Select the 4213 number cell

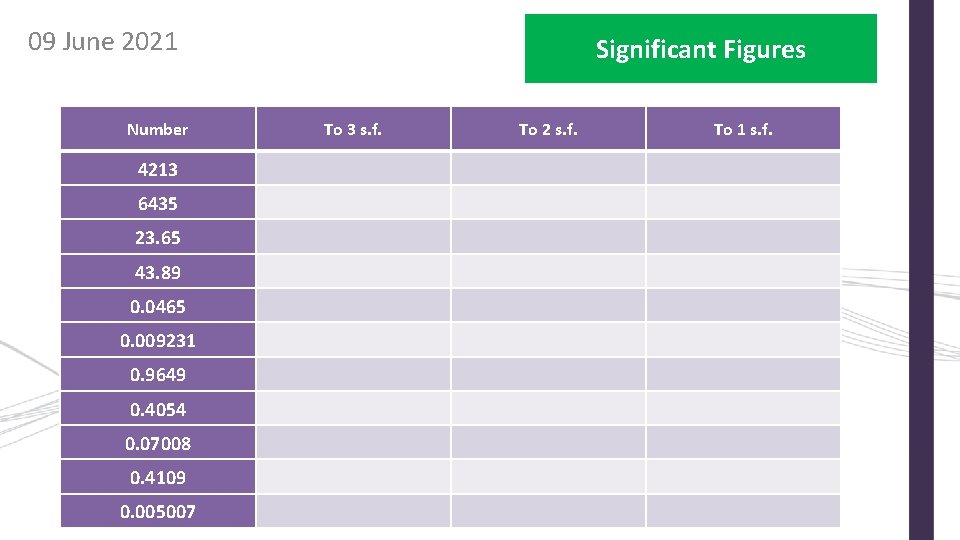pos(157,169)
